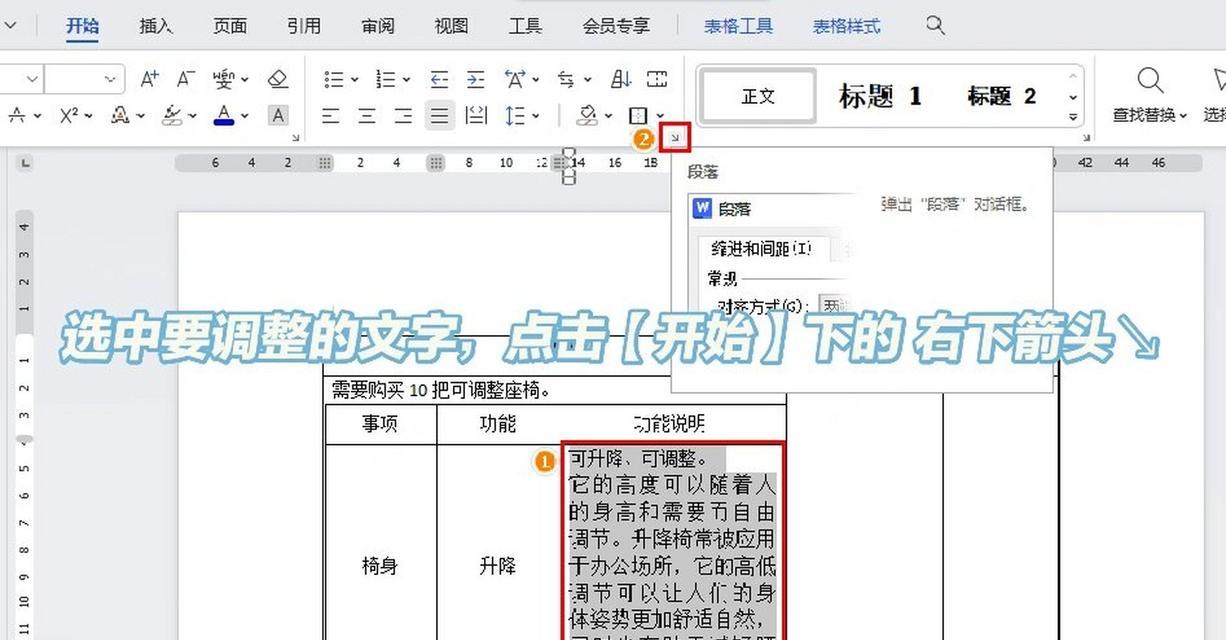Click the borders icon
1226x640 pixels.
pyautogui.click(x=639, y=116)
